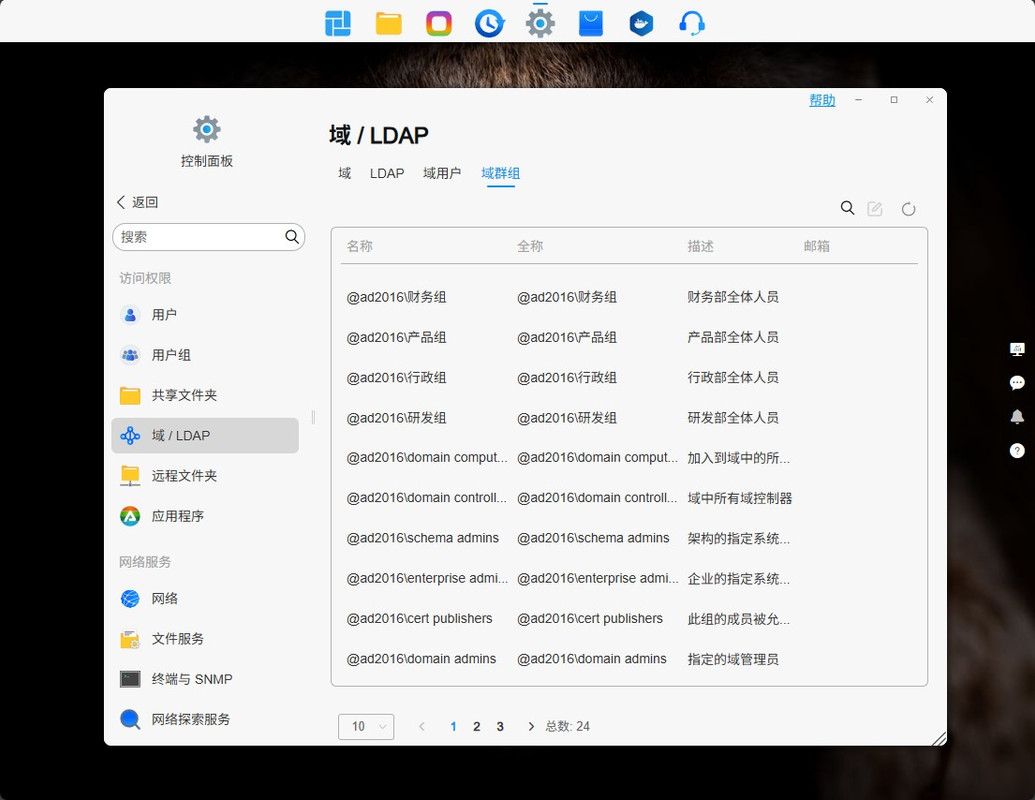Screen dimensions: 1035x800
Task: Open the desktop widgets icon in top dock
Action: click(x=338, y=24)
